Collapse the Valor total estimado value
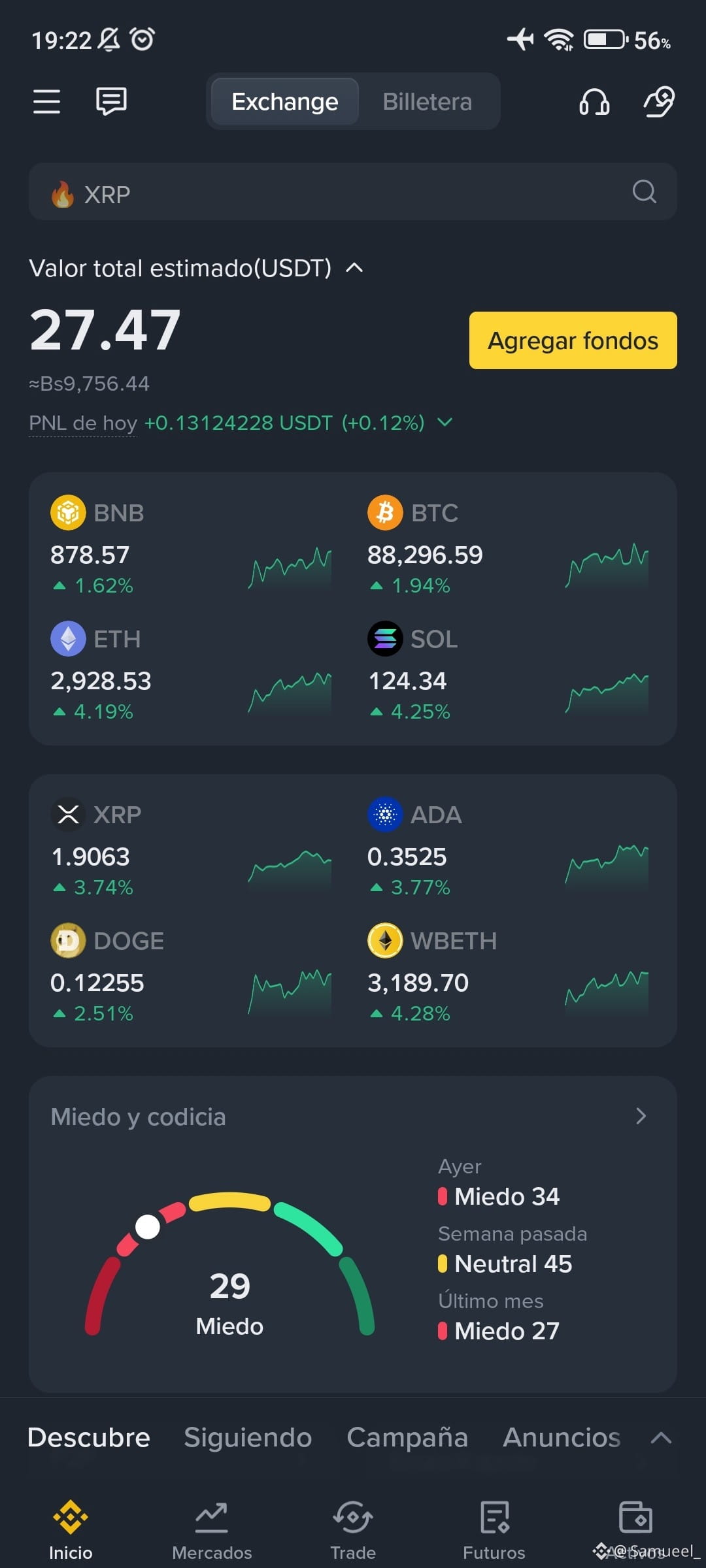 [x=354, y=268]
